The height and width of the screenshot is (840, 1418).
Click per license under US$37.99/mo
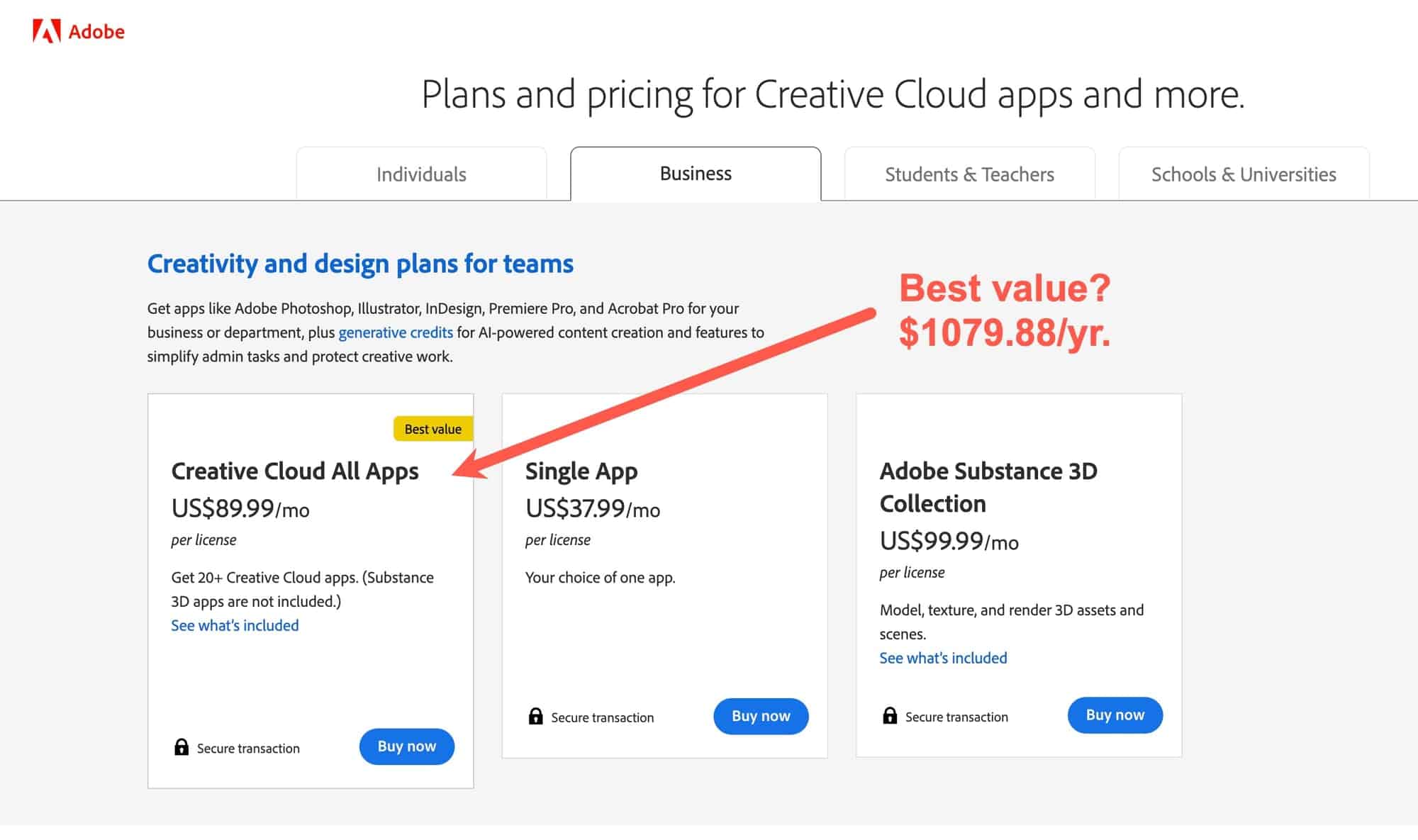(557, 540)
